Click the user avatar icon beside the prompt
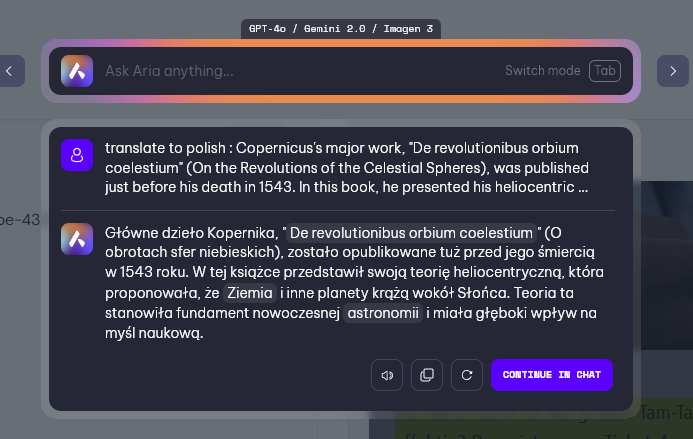This screenshot has width=693, height=439. tap(77, 156)
